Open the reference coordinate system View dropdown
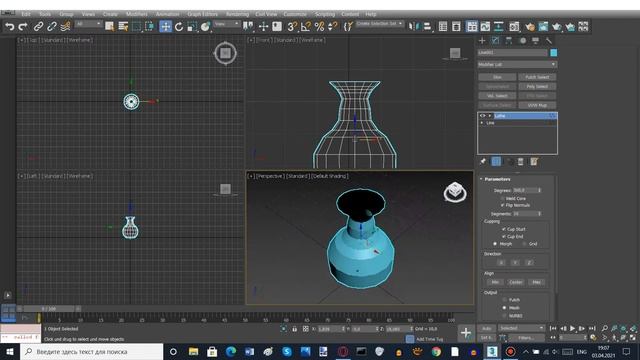 pyautogui.click(x=227, y=24)
